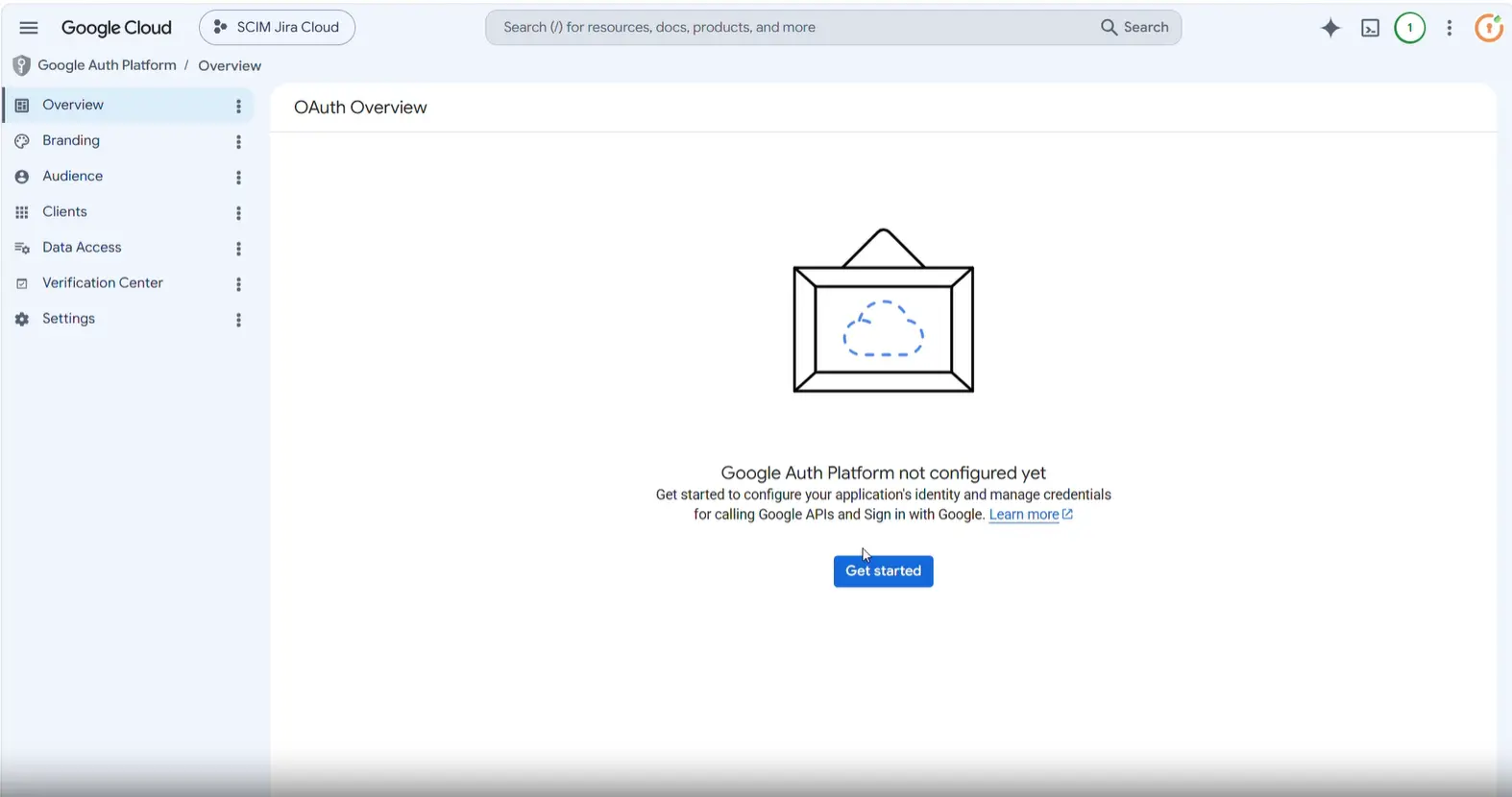The width and height of the screenshot is (1512, 797).
Task: Open the Learn more link
Action: point(1031,515)
